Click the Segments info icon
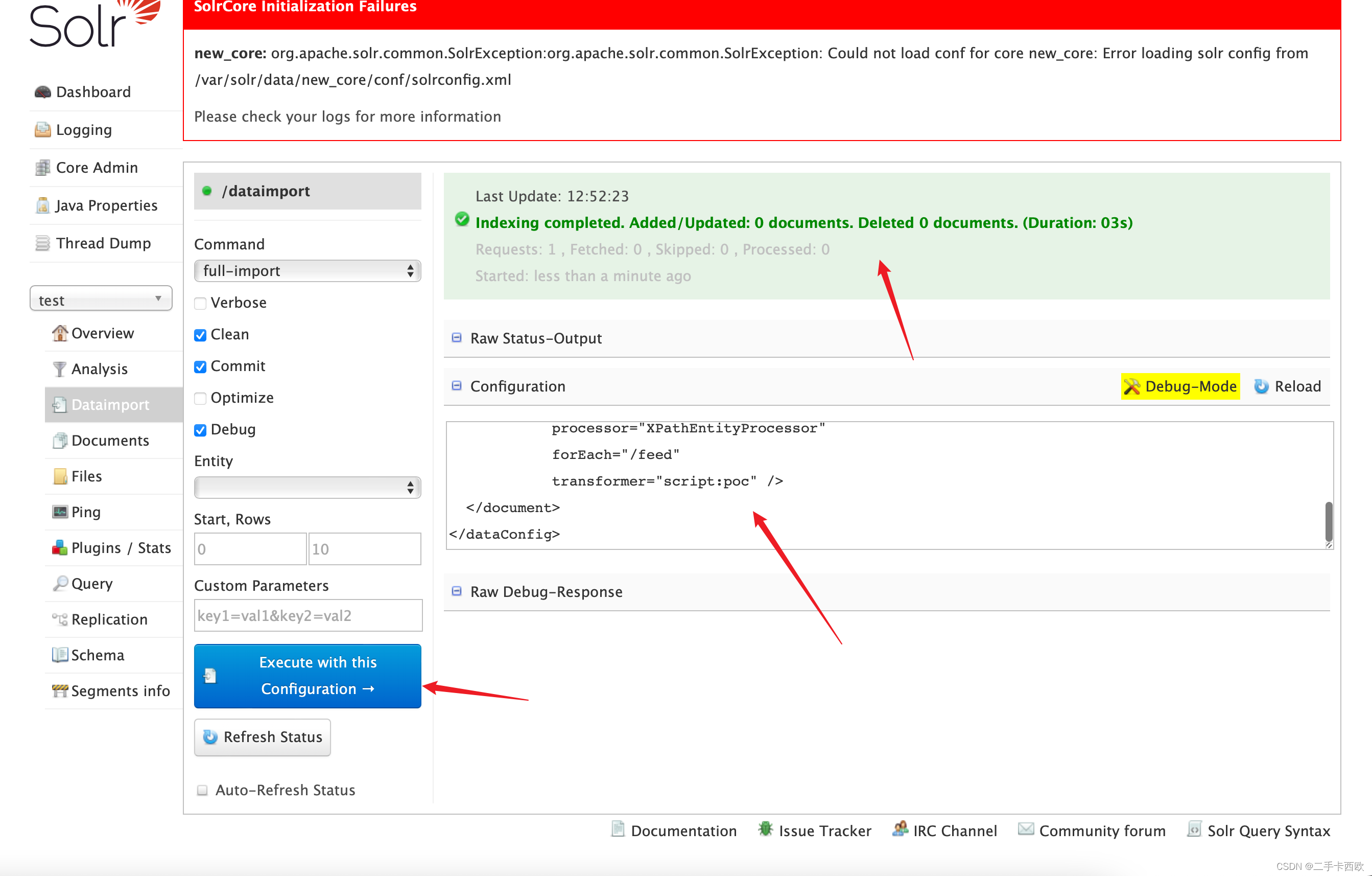This screenshot has height=876, width=1372. pyautogui.click(x=59, y=691)
